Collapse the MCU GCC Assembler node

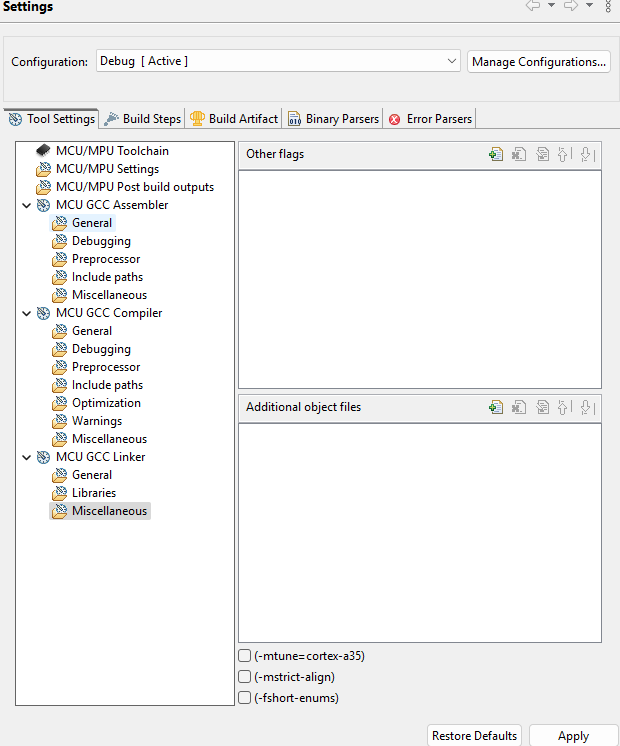[27, 206]
